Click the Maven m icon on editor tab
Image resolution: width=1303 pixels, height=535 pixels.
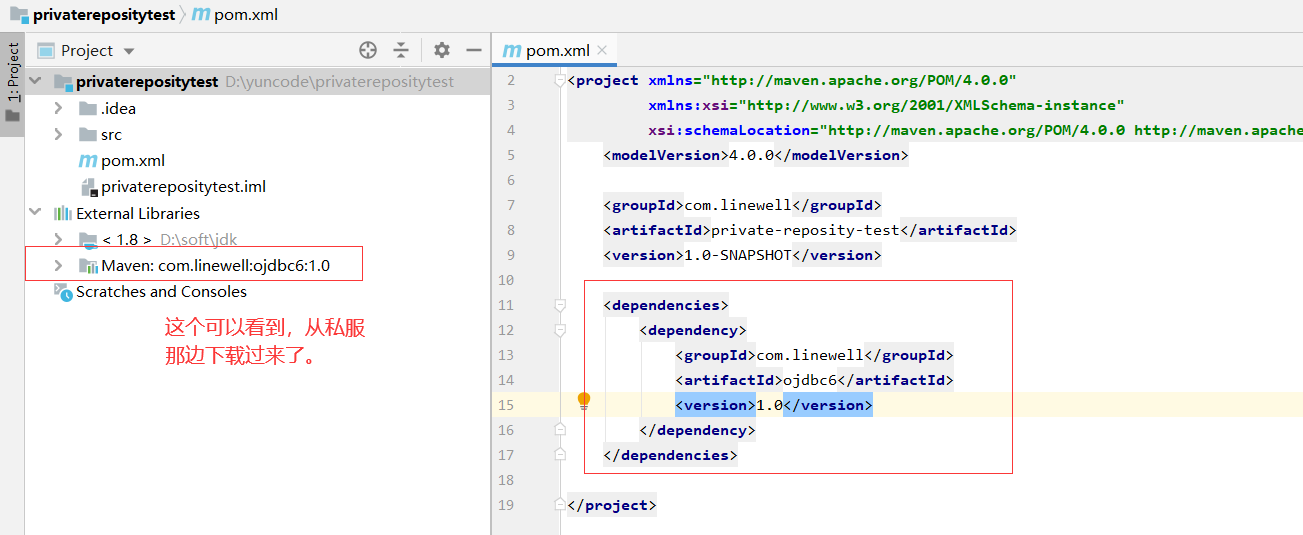pos(512,50)
